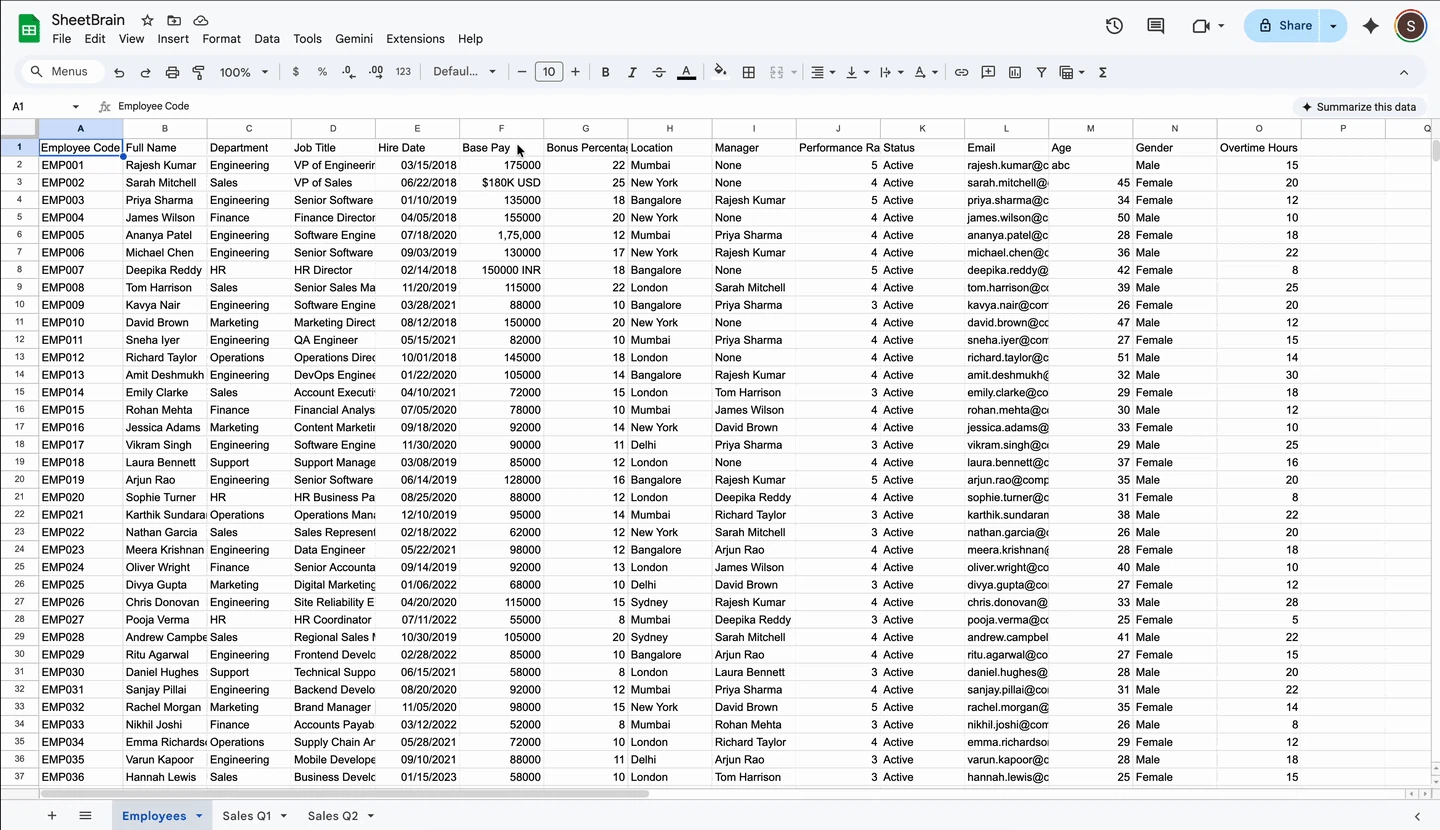Redo the last undone action
1440x830 pixels.
tap(145, 72)
